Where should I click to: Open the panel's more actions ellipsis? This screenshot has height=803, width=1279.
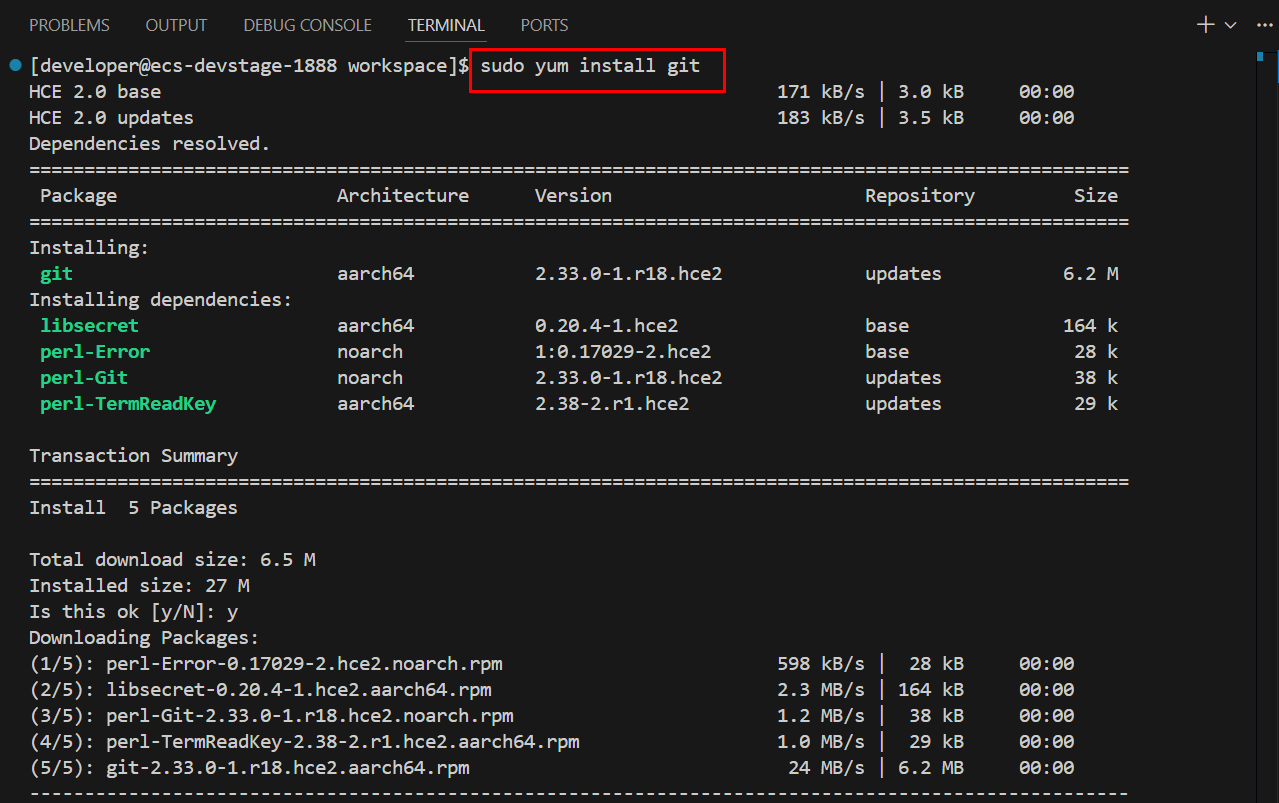(1263, 25)
